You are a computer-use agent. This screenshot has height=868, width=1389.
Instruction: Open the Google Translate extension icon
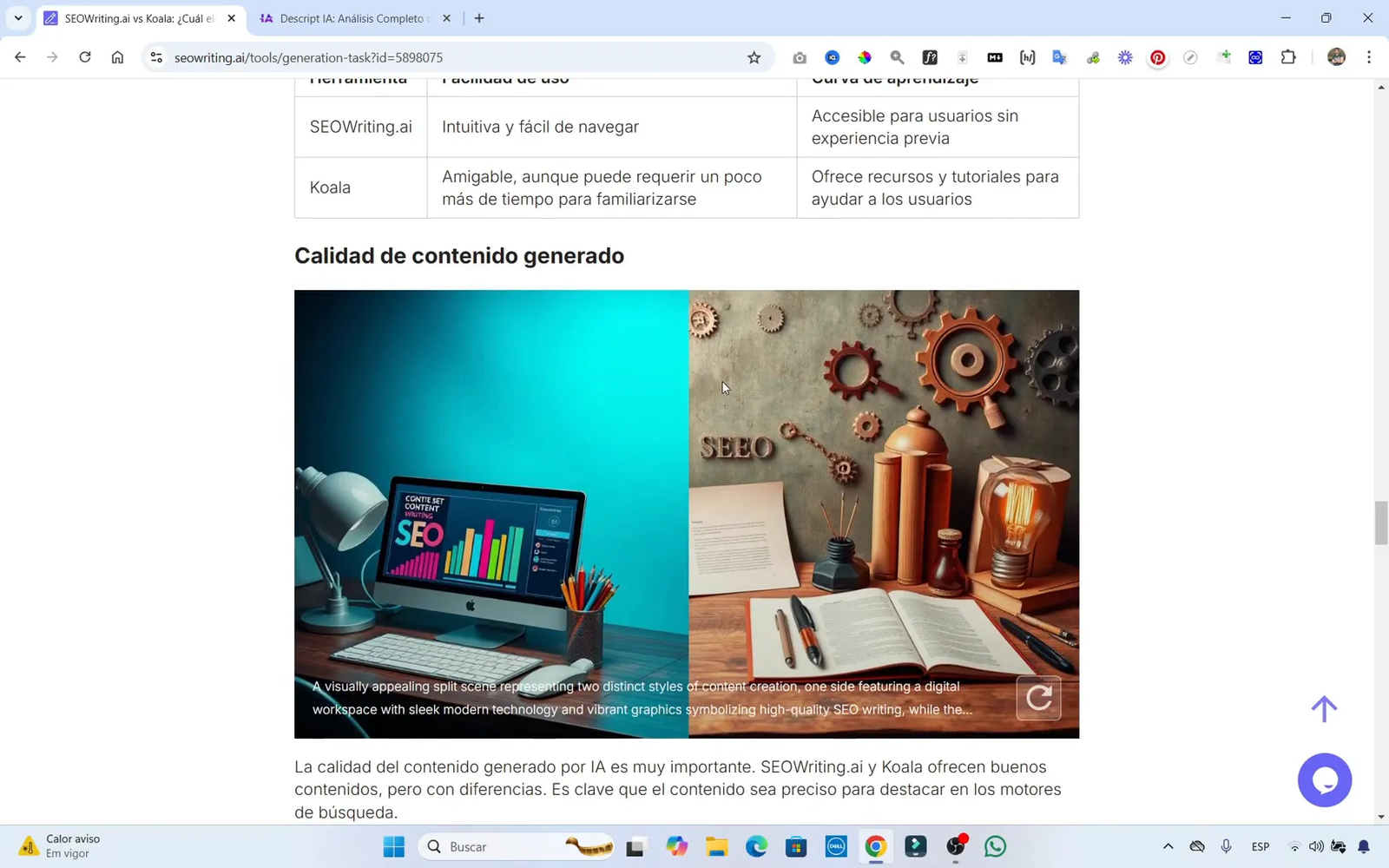1059,57
